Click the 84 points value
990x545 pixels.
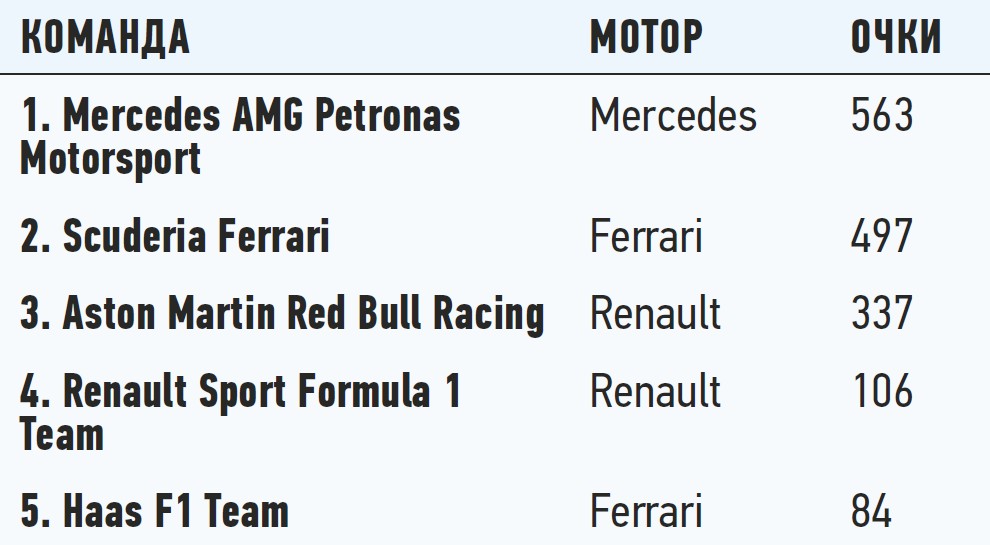click(871, 512)
